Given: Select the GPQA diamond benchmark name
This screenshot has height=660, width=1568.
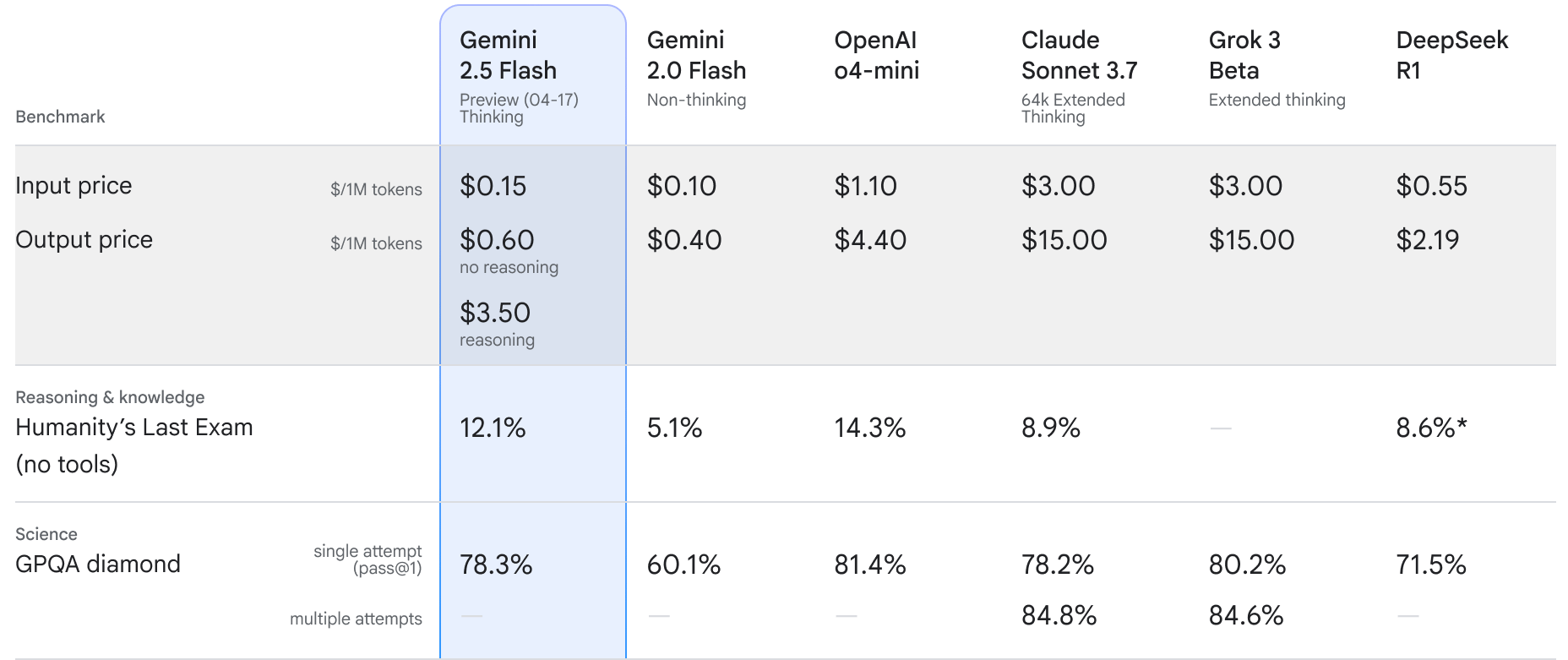Looking at the screenshot, I should point(98,565).
